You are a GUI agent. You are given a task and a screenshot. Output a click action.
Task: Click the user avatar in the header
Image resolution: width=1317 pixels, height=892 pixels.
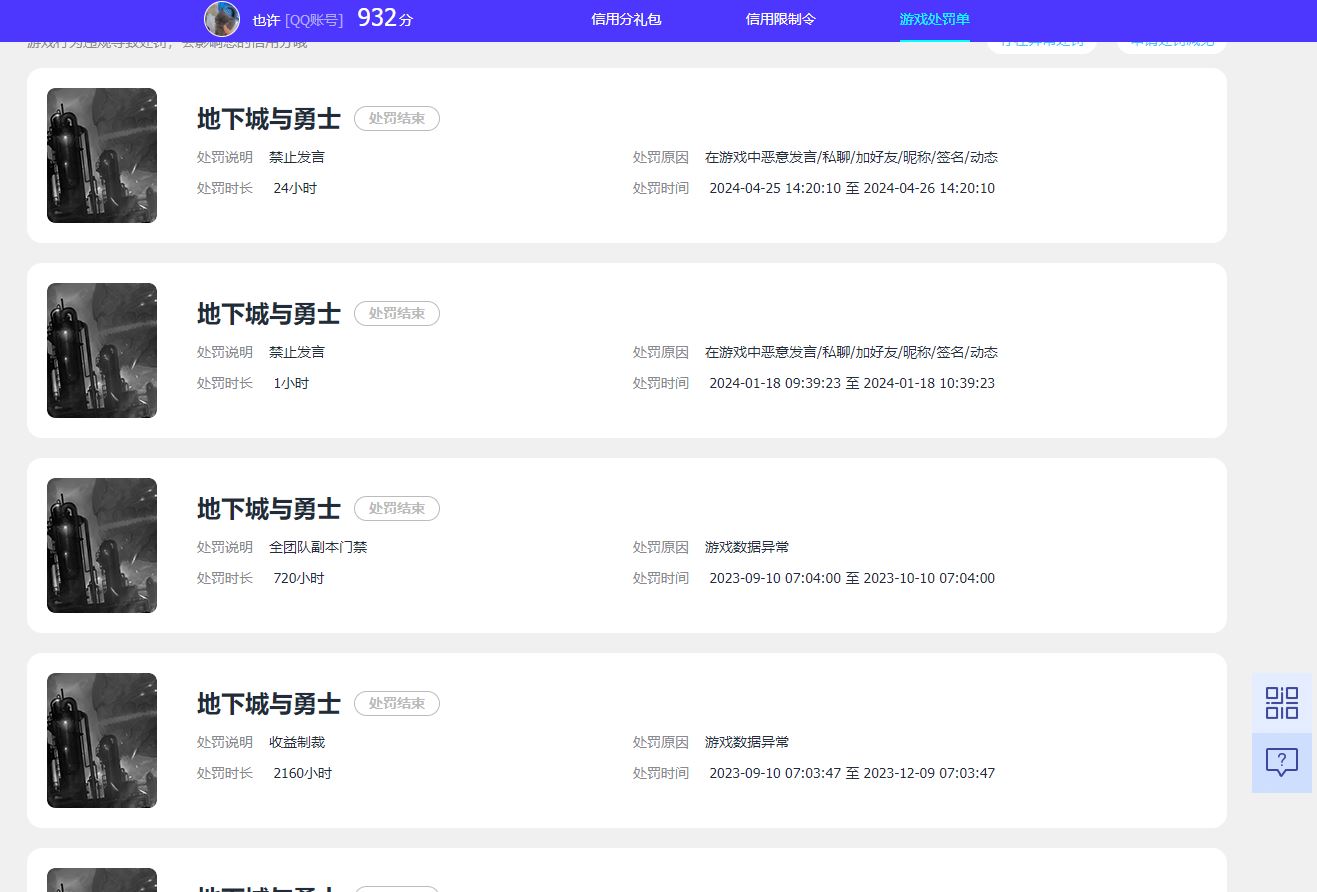pos(222,19)
